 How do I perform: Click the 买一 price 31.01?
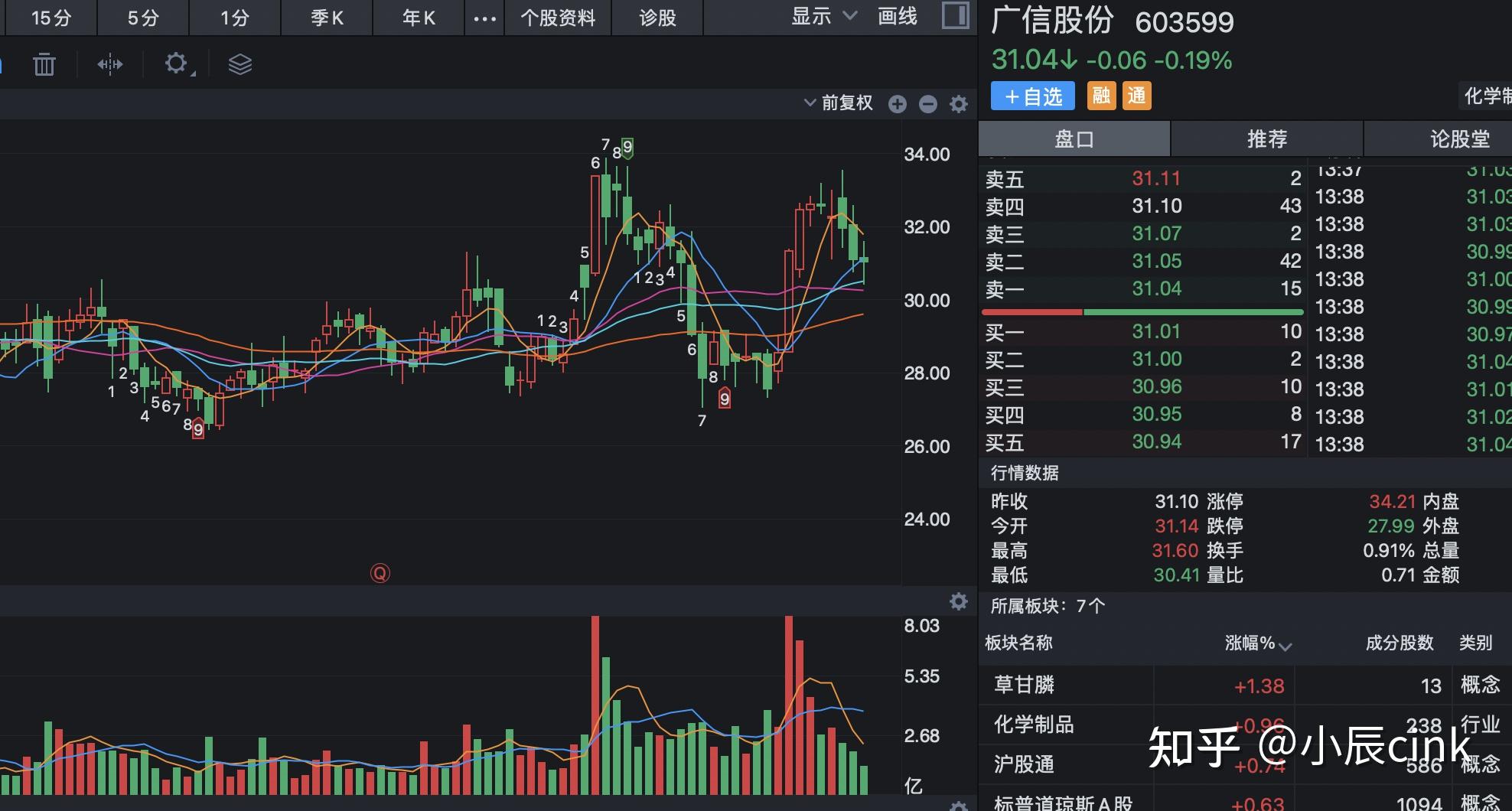(1157, 331)
